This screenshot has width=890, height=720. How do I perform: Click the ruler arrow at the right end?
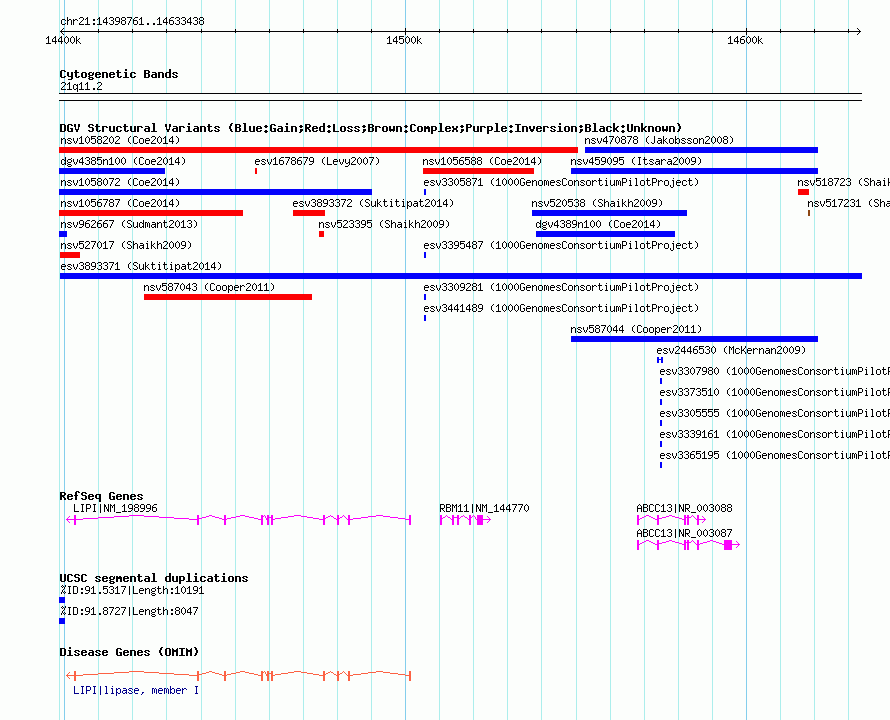tap(858, 31)
